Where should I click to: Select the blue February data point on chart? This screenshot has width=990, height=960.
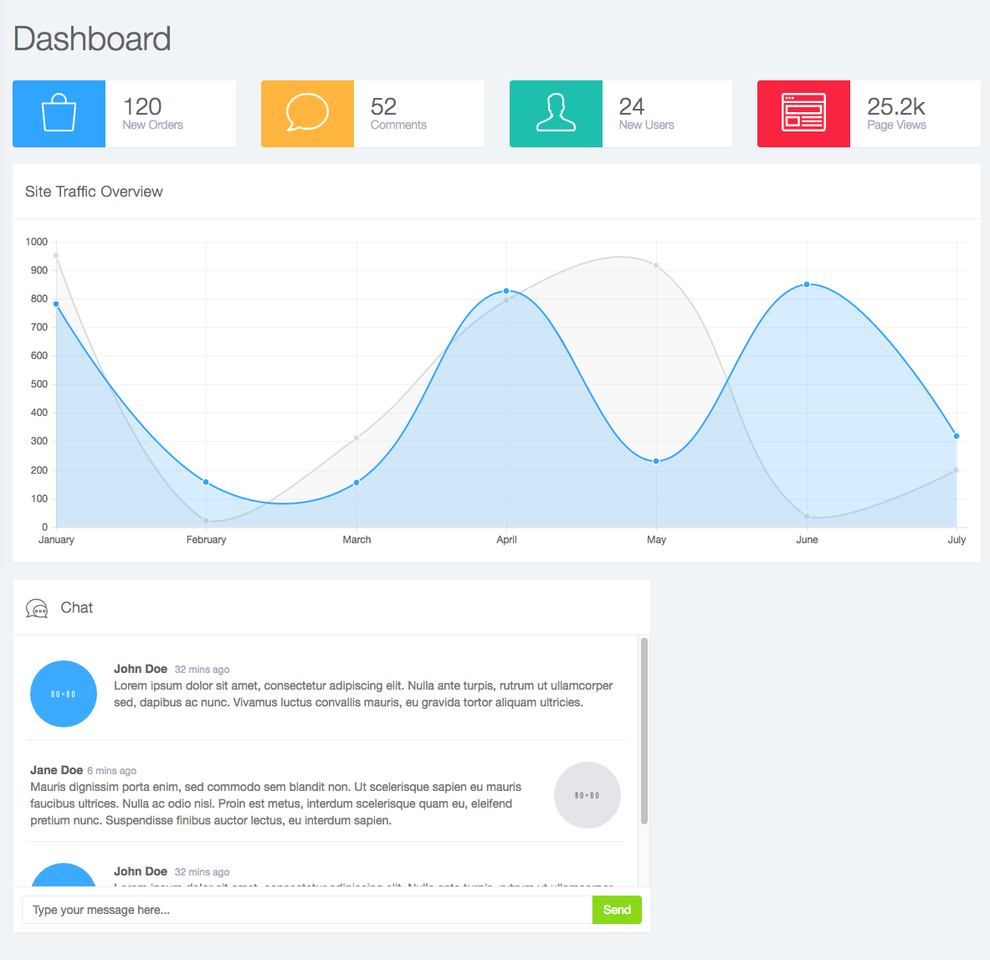206,482
